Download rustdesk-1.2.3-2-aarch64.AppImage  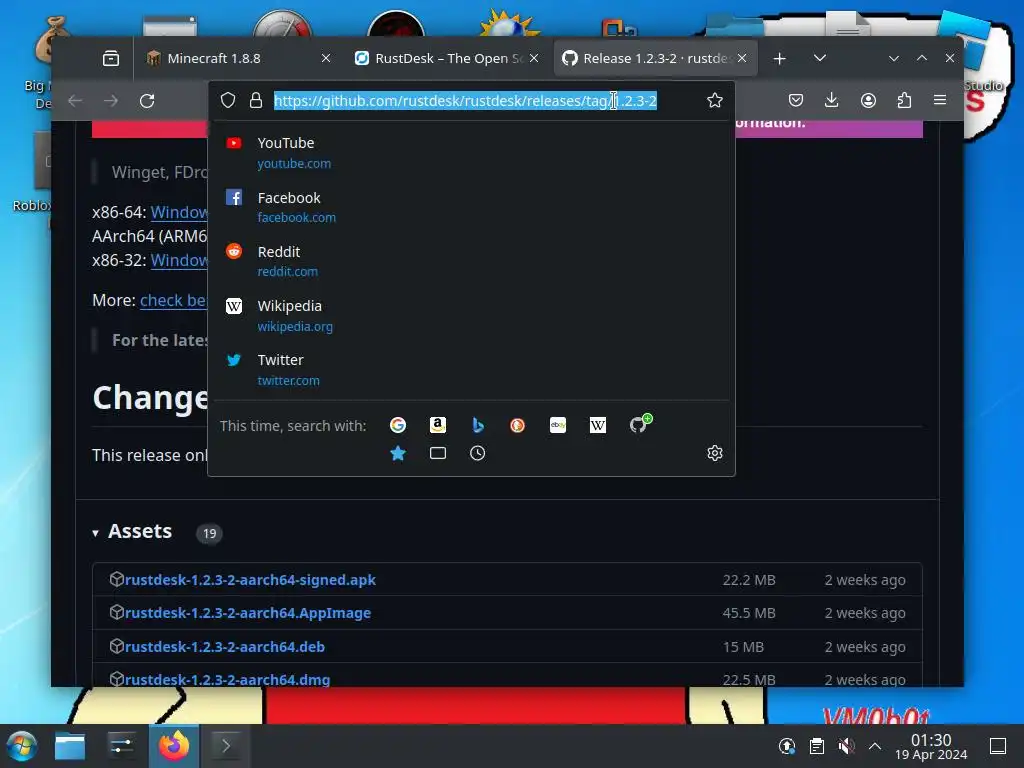point(248,613)
